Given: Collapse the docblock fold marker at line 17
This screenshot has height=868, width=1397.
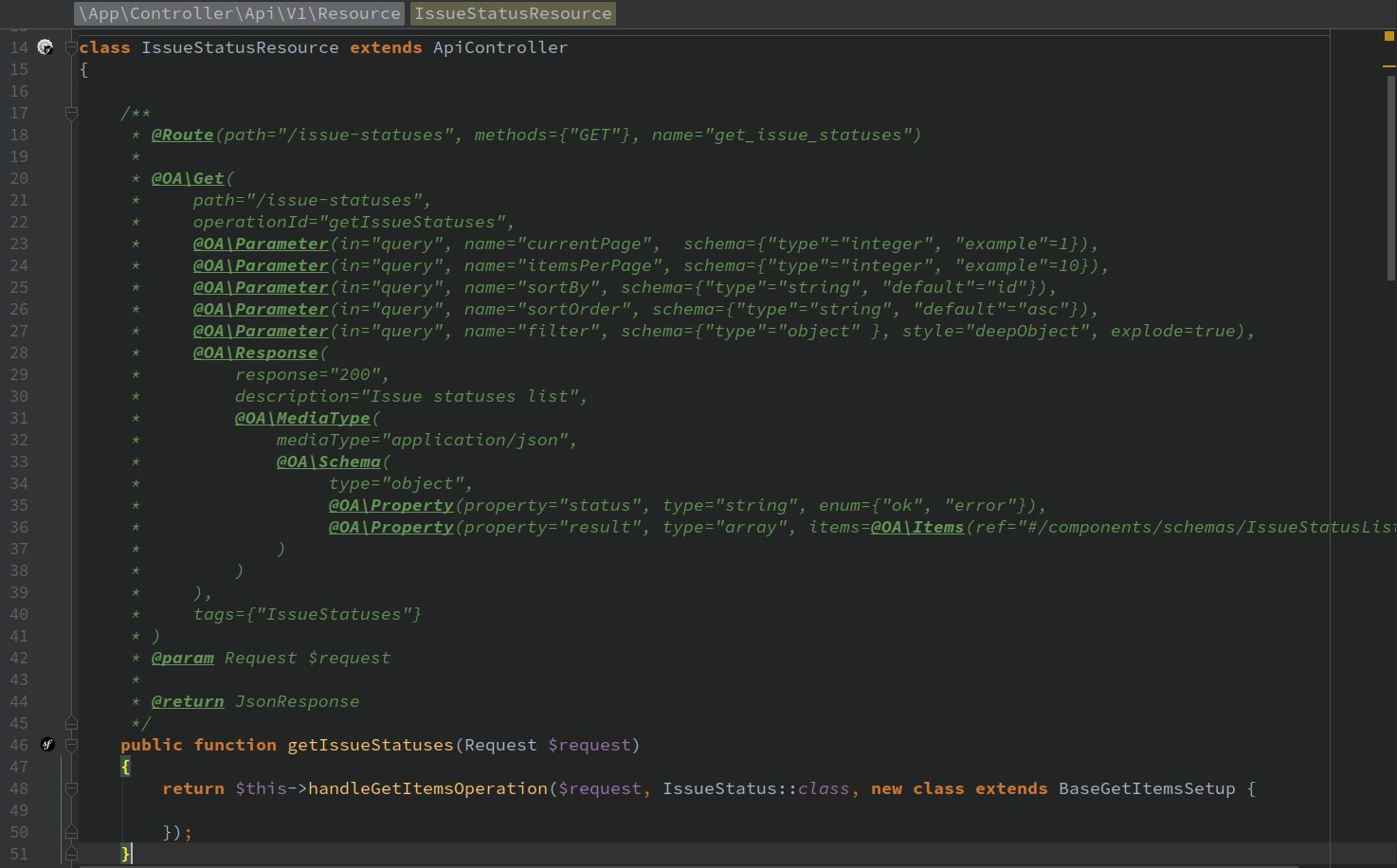Looking at the screenshot, I should point(70,113).
